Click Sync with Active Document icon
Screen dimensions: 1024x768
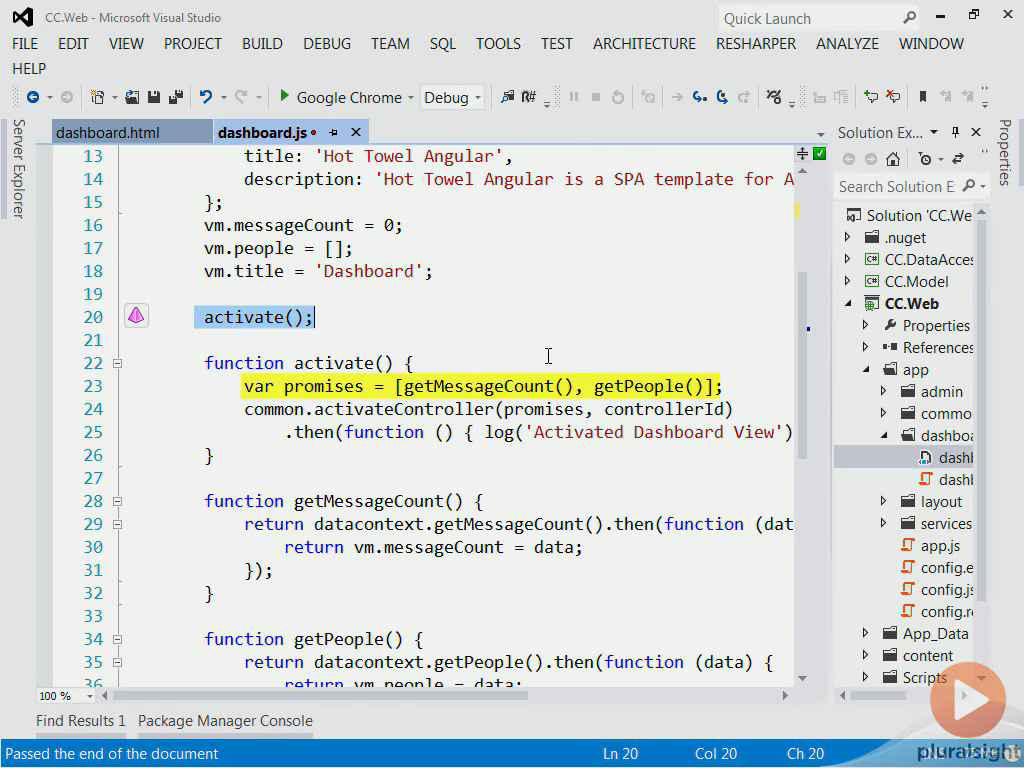click(957, 159)
